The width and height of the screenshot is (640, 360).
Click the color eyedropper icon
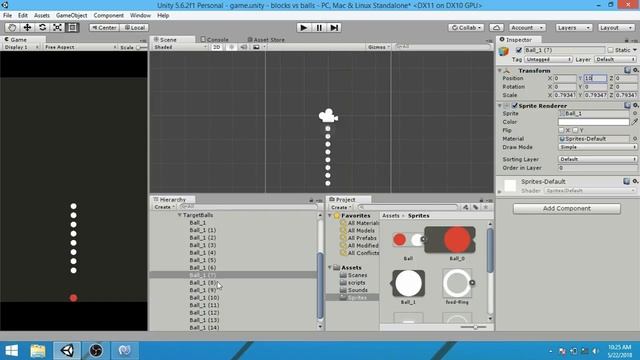634,122
